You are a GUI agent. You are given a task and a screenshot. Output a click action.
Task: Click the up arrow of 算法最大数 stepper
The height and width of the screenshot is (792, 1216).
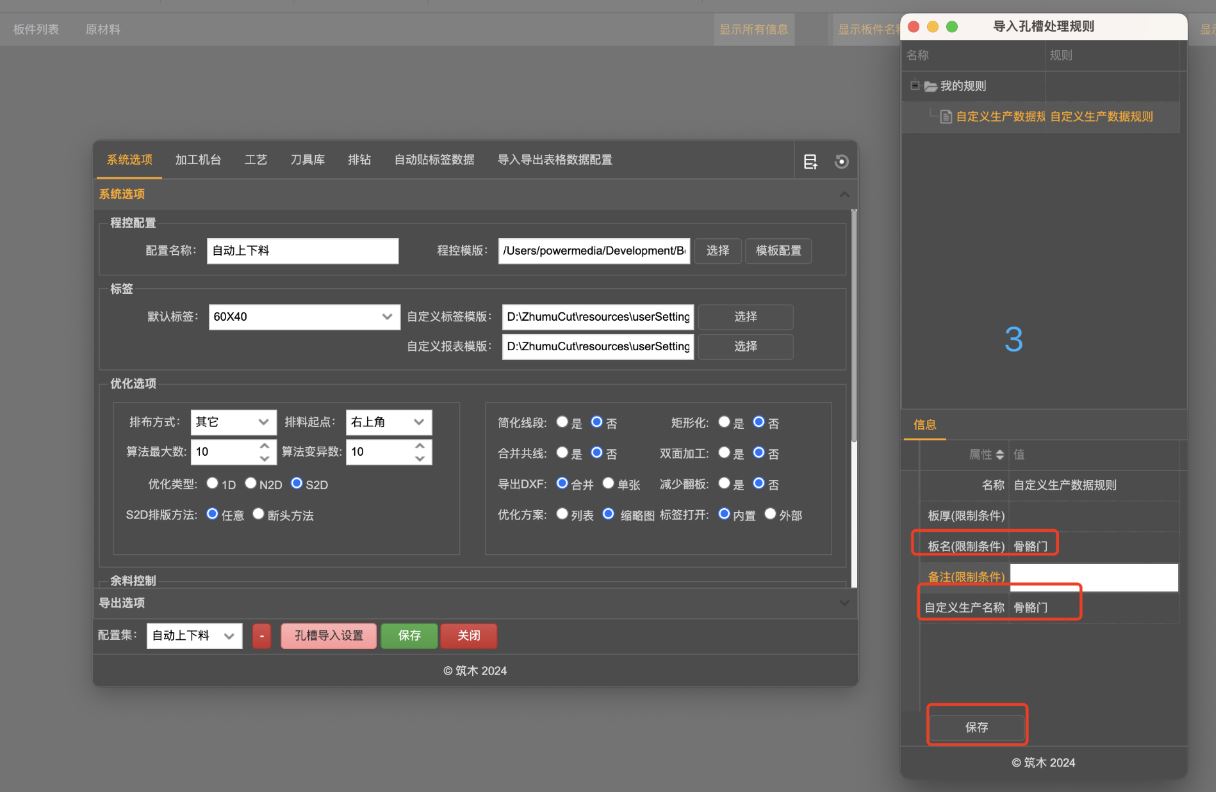coord(264,446)
